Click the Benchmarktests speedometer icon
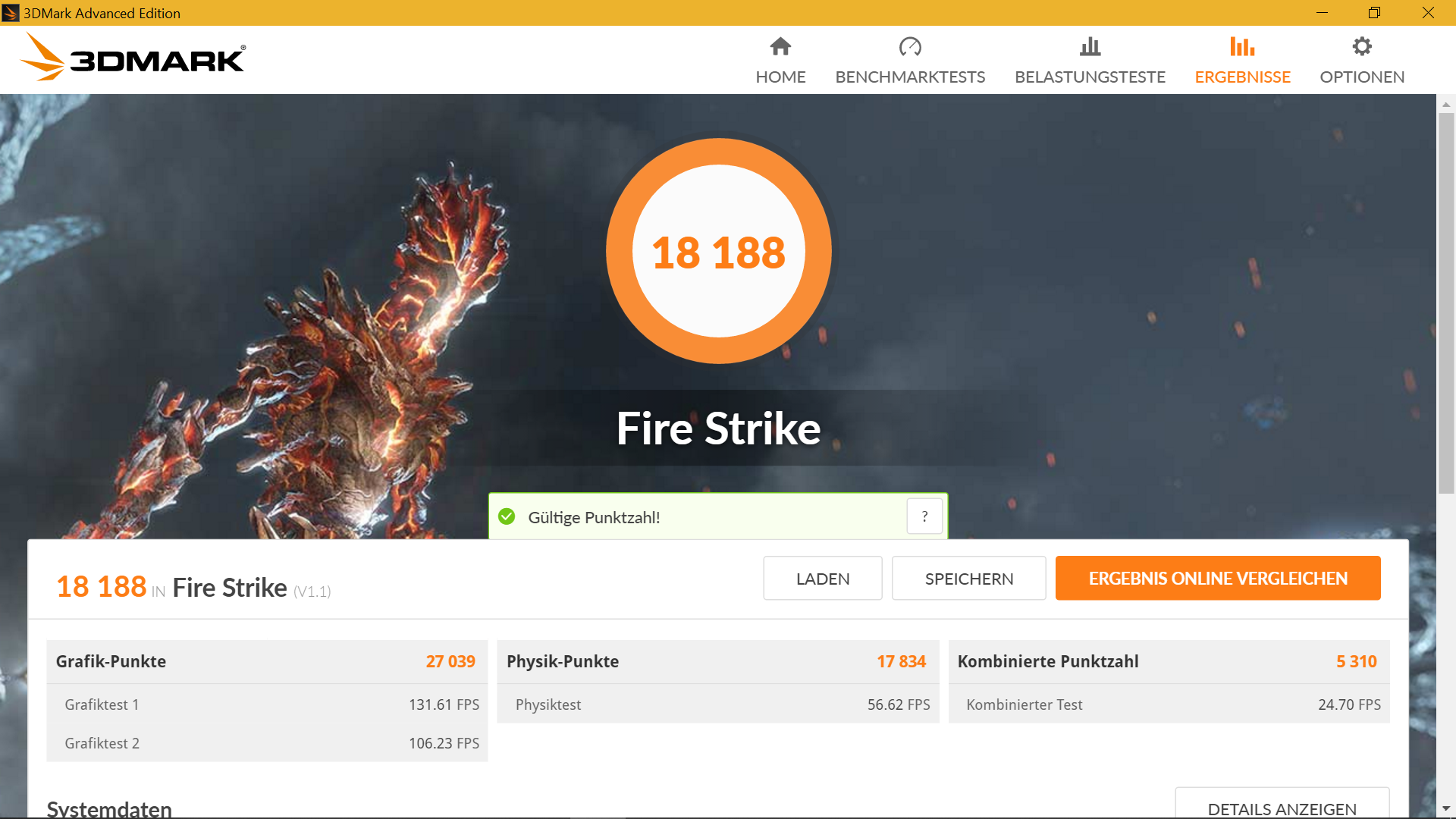Screen dimensions: 1456x819 click(910, 47)
